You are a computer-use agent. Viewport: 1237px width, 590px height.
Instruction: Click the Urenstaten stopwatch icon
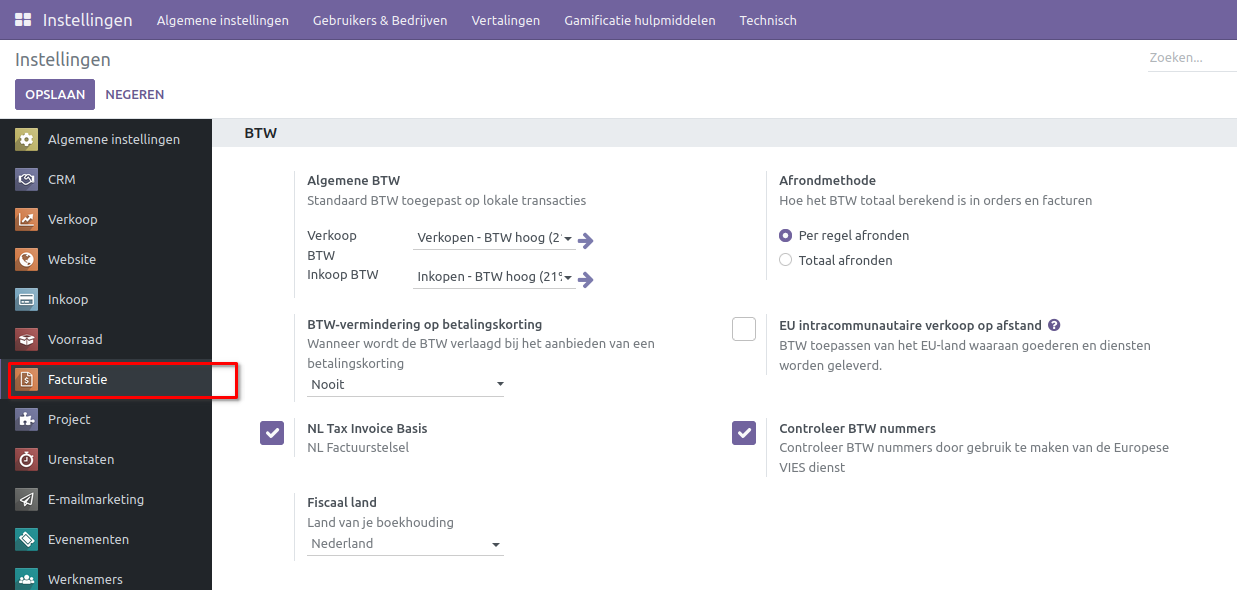click(27, 460)
